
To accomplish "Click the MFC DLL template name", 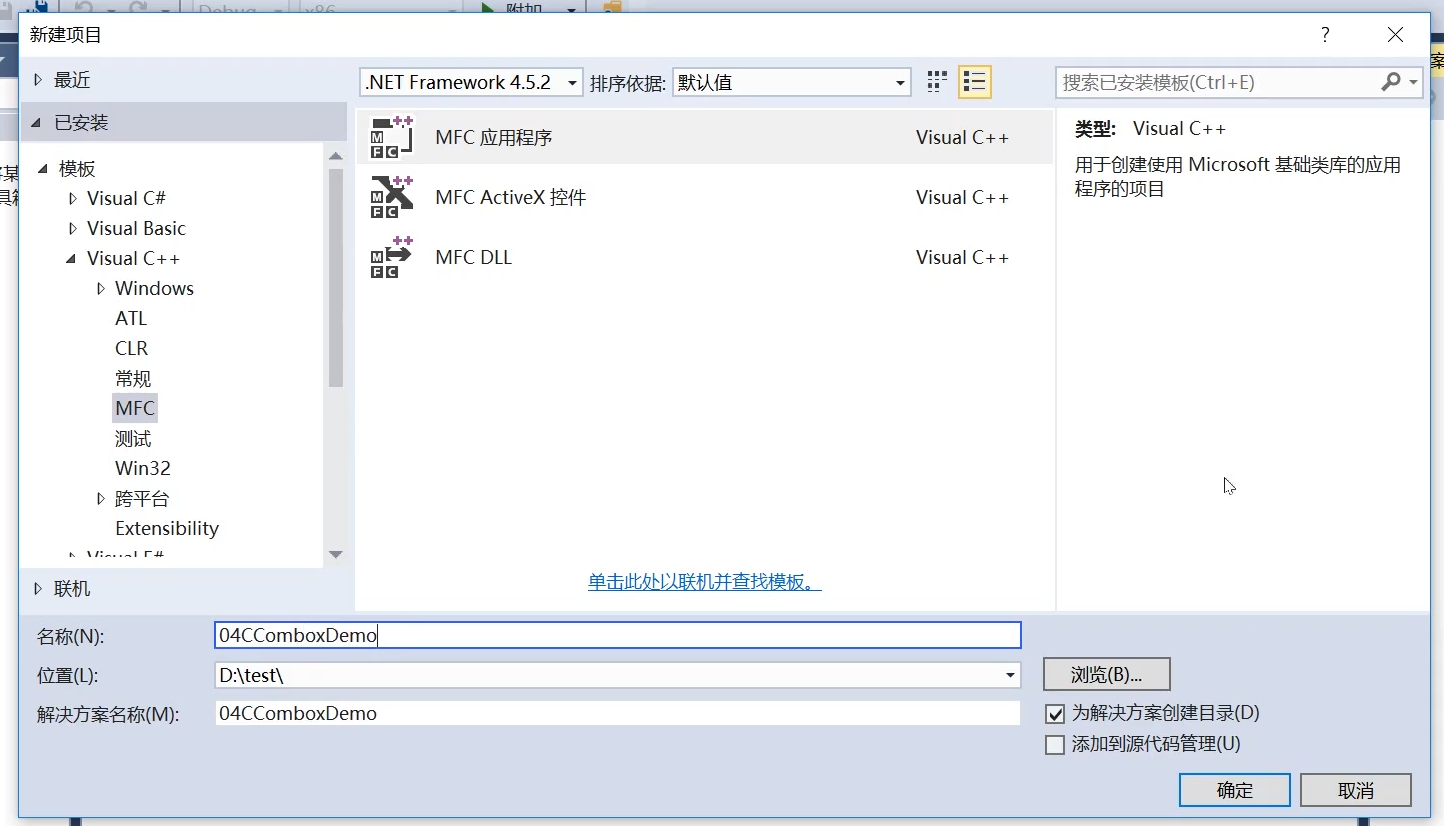I will 474,258.
